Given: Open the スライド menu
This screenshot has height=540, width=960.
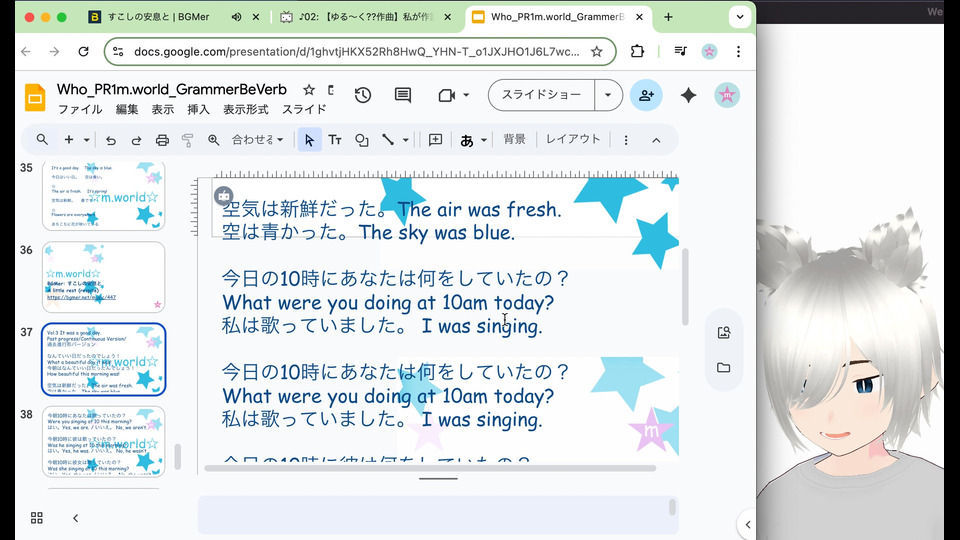Looking at the screenshot, I should tap(304, 109).
